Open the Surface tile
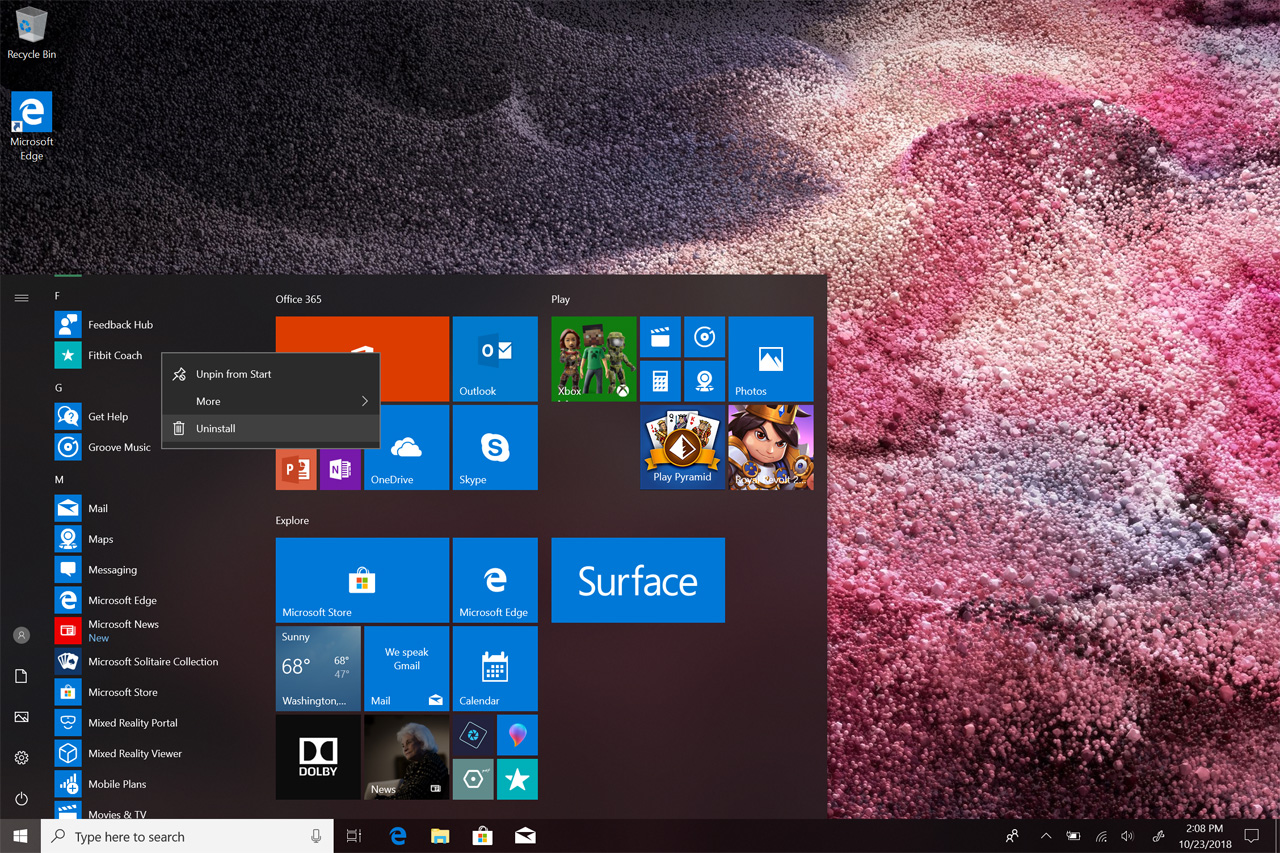Viewport: 1280px width, 853px height. coord(637,580)
